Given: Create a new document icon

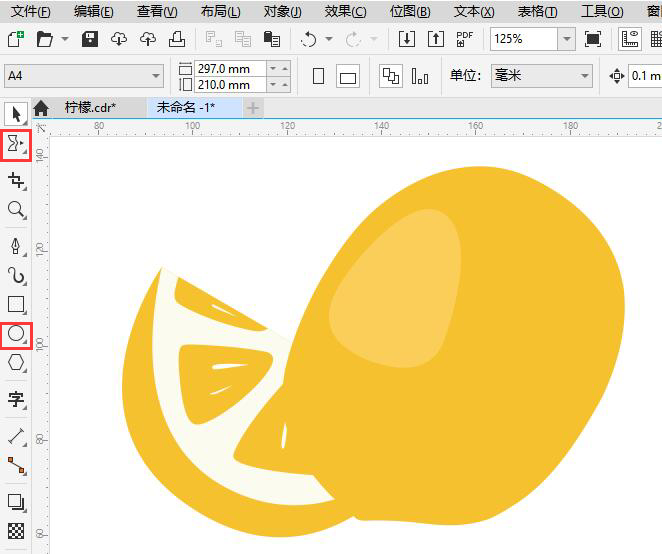Looking at the screenshot, I should click(16, 39).
